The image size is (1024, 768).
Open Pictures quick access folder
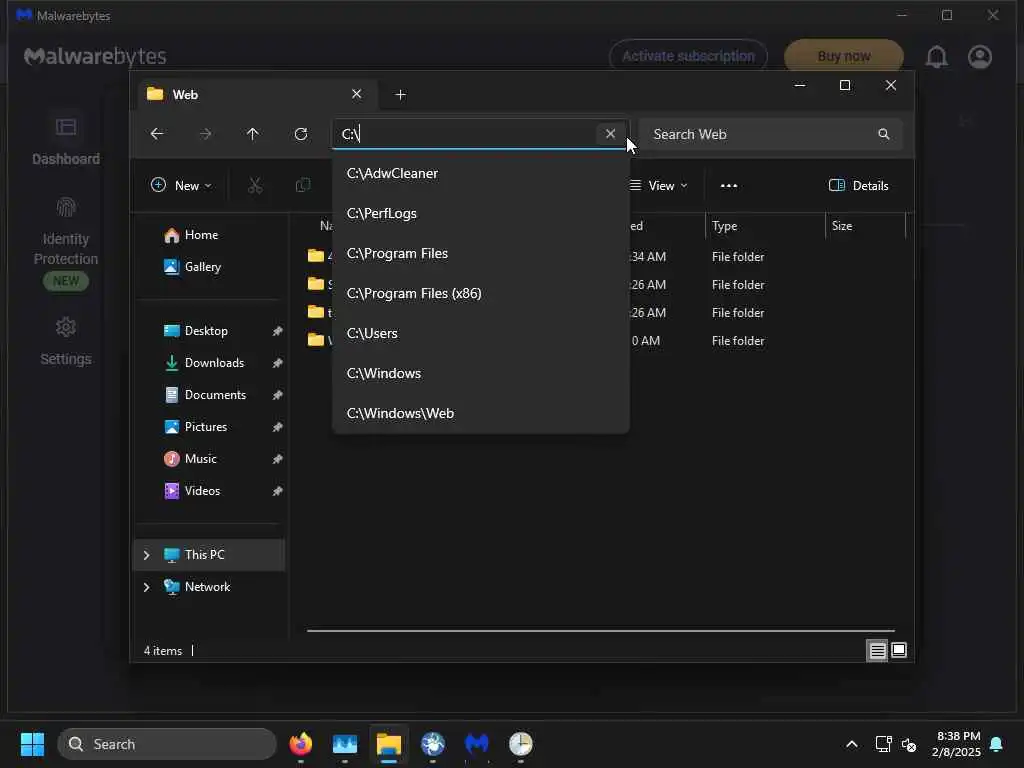pyautogui.click(x=209, y=426)
